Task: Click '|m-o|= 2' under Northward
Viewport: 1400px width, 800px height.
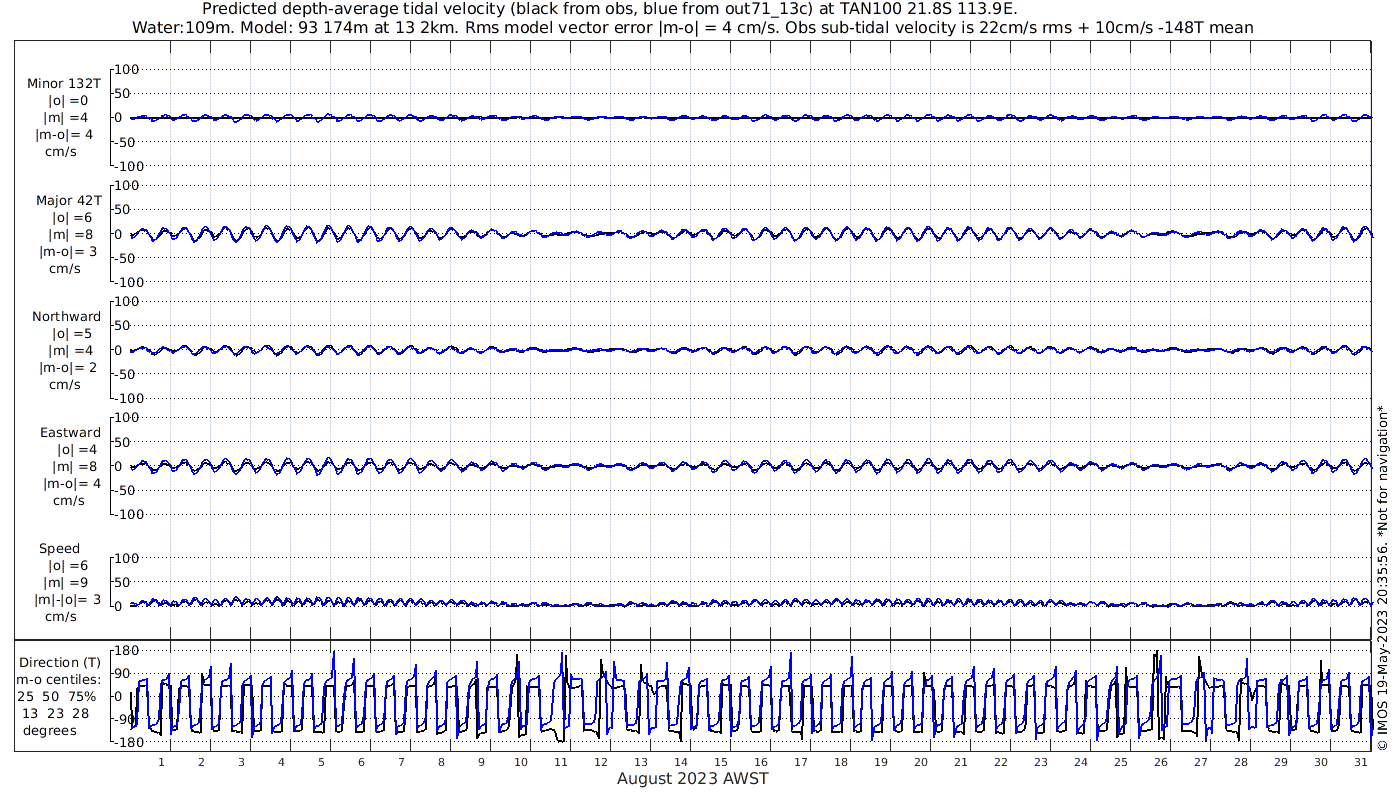Action: click(x=68, y=367)
